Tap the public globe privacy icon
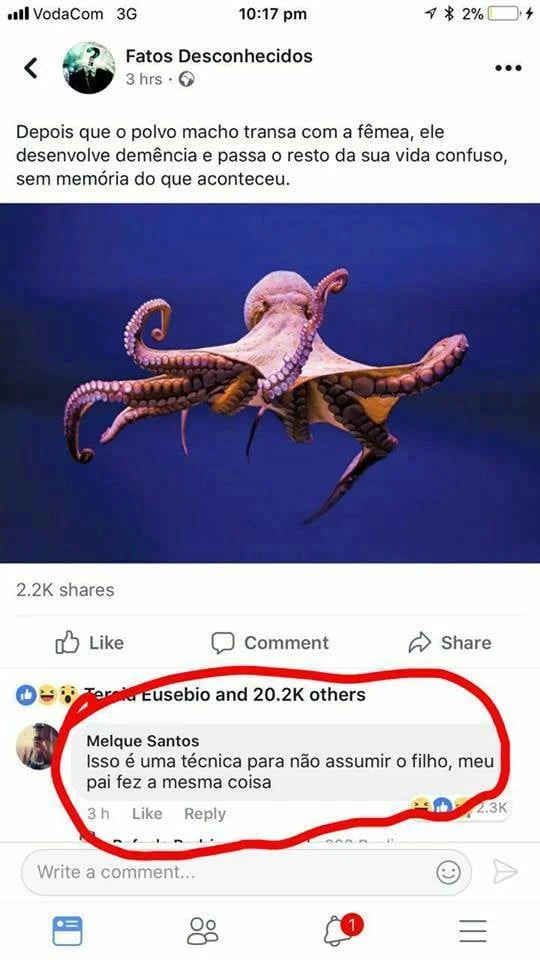 pos(186,80)
